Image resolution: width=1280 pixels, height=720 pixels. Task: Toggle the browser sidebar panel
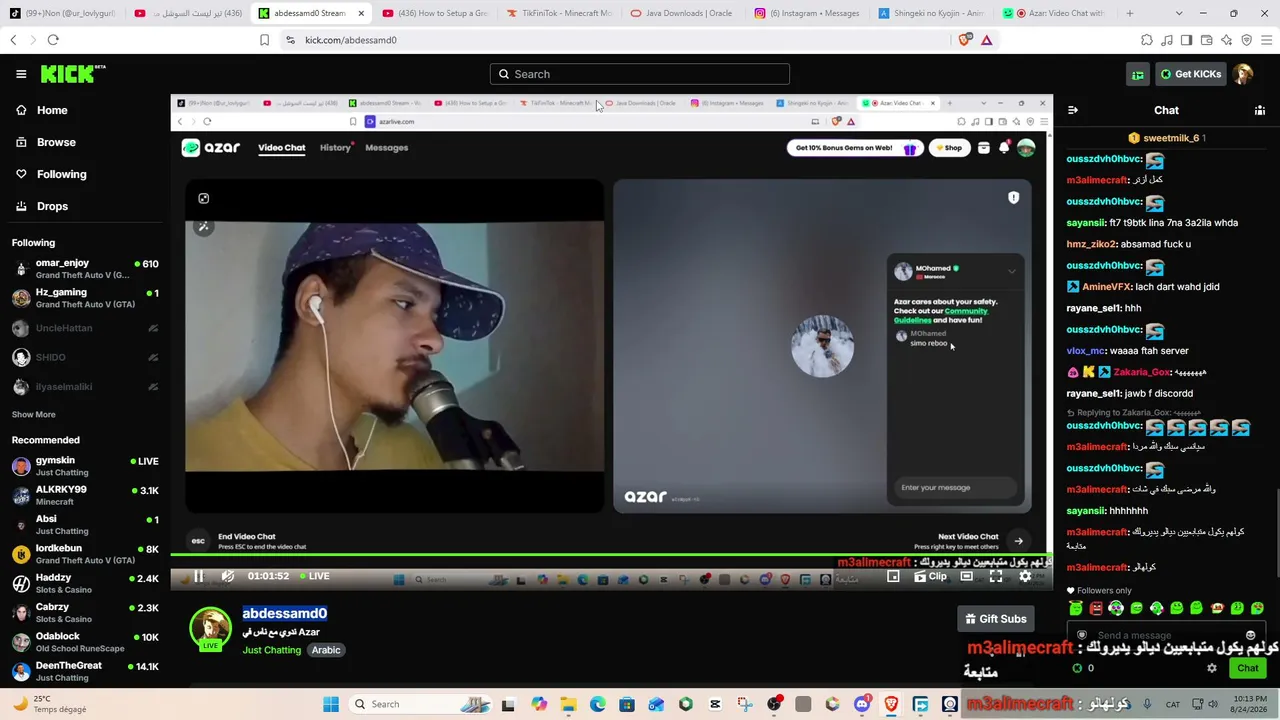pyautogui.click(x=1186, y=40)
